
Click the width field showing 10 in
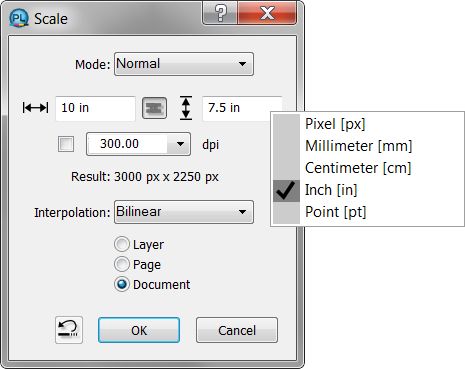coord(95,108)
